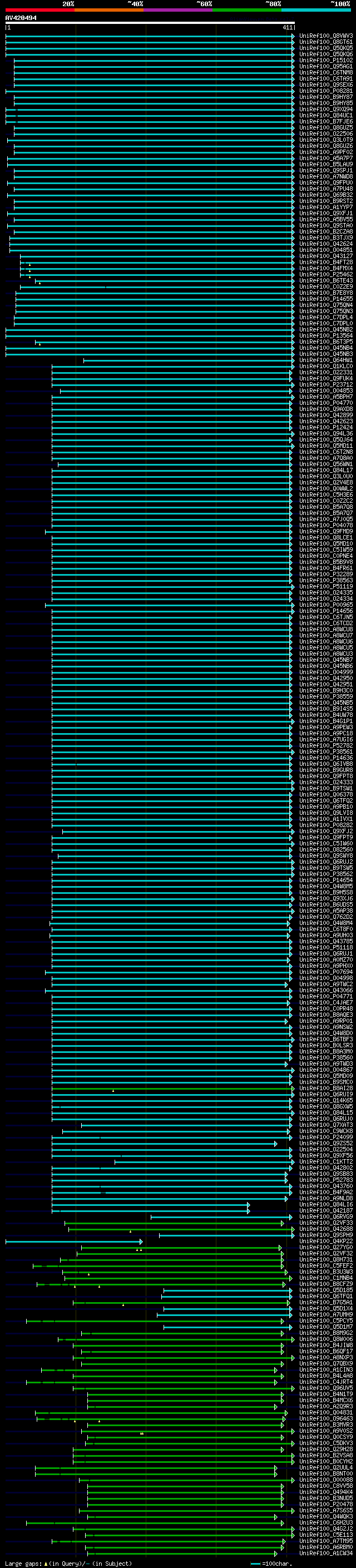
Task: Select the UniRef100_C7DPL4 entry
Action: coord(325,317)
